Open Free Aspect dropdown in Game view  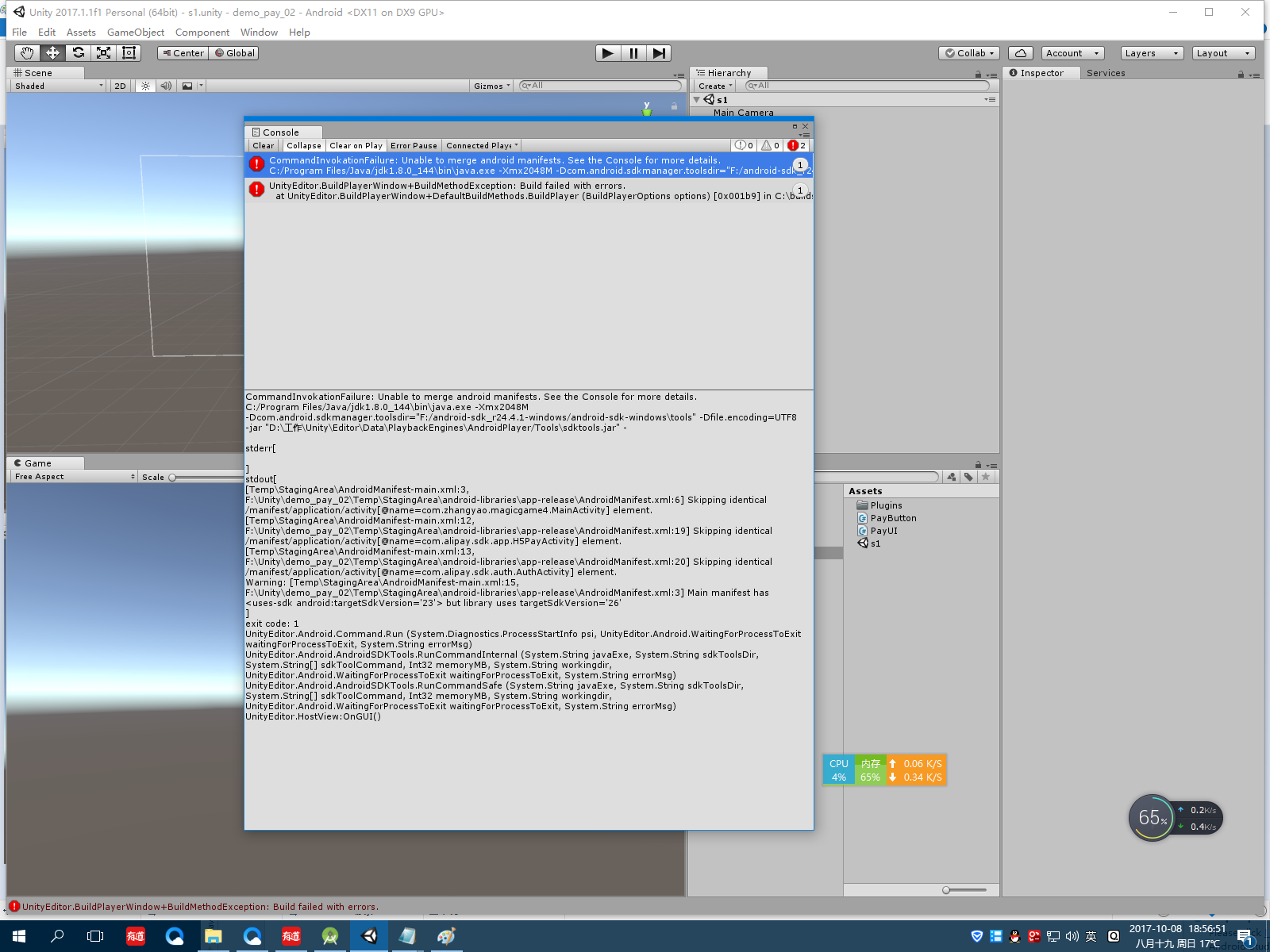(75, 477)
